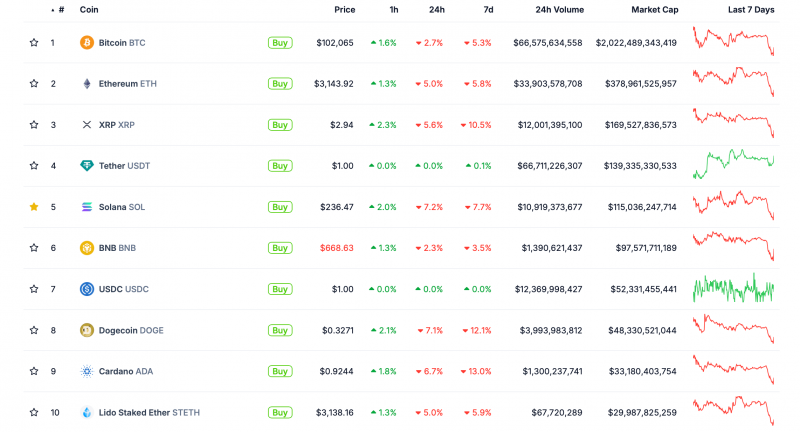Sort by the Price column header
Image resolution: width=800 pixels, height=432 pixels.
344,10
